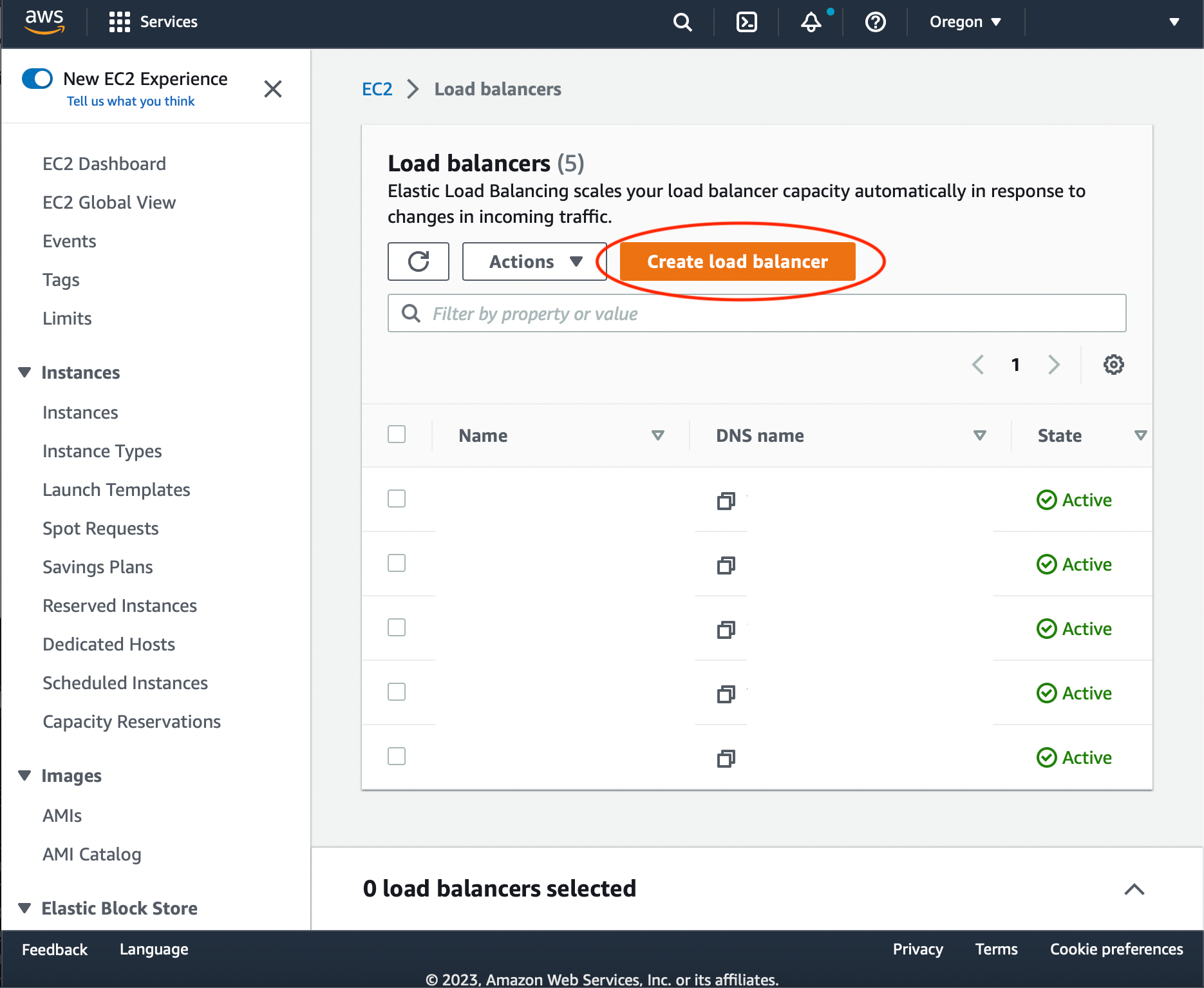The height and width of the screenshot is (988, 1204).
Task: Open the Actions dropdown
Action: pyautogui.click(x=534, y=261)
